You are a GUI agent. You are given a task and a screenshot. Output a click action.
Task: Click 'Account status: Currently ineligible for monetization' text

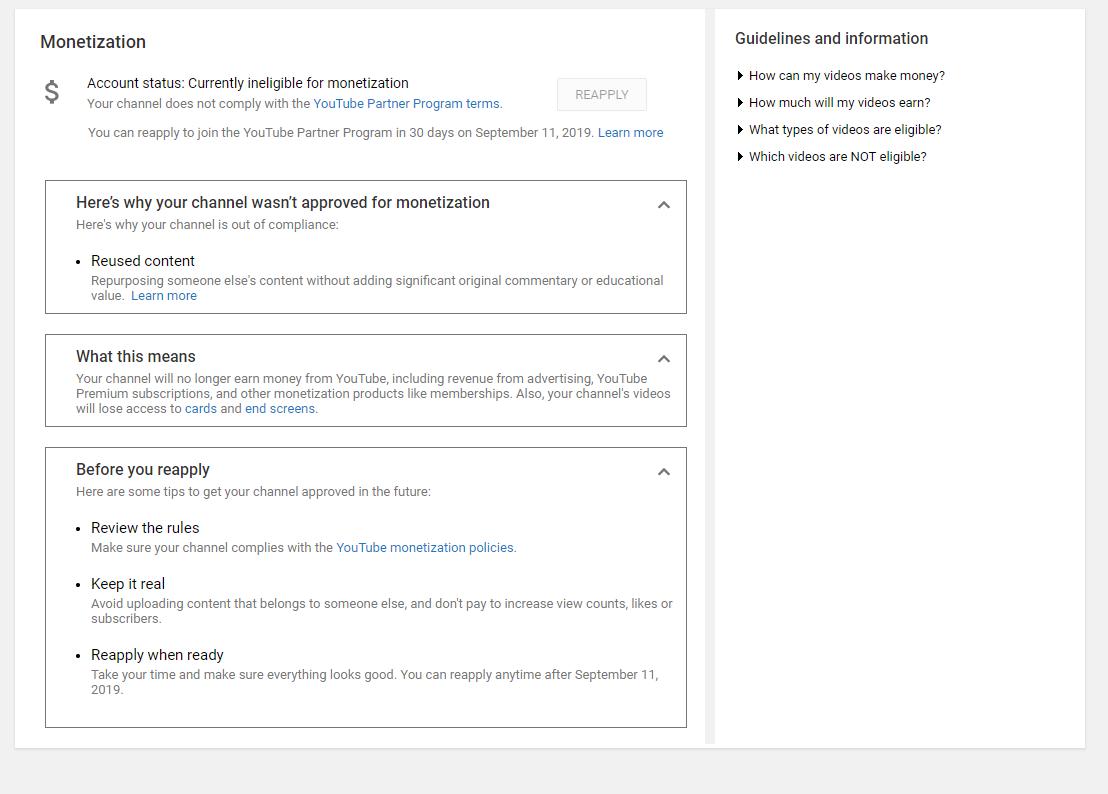click(248, 83)
